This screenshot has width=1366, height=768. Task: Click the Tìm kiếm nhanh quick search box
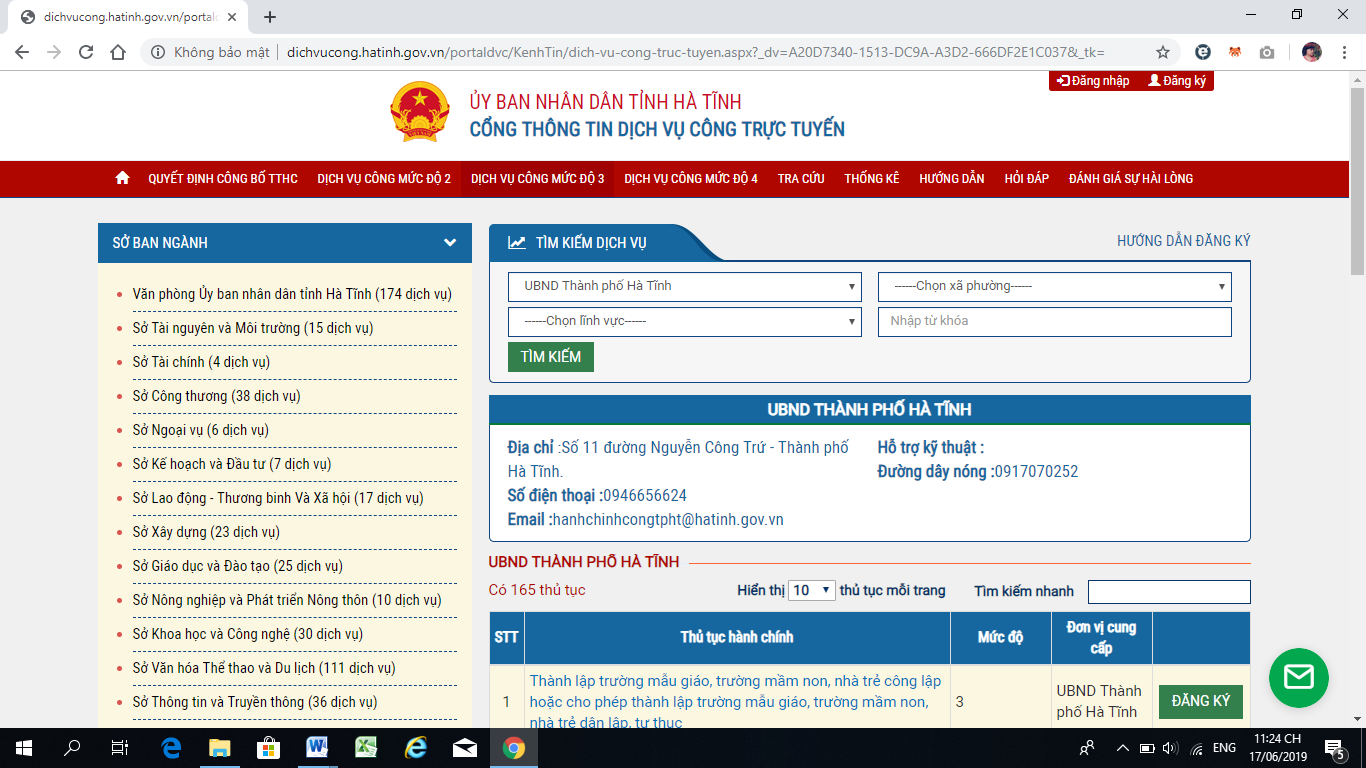point(1169,592)
